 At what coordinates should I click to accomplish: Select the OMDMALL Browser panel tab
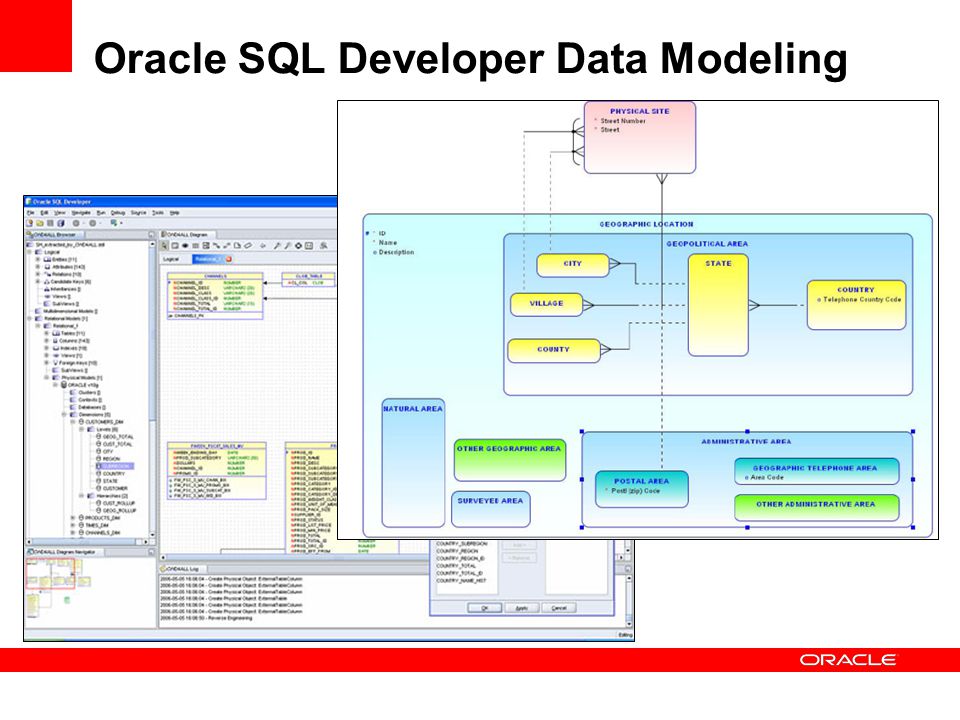coord(54,234)
